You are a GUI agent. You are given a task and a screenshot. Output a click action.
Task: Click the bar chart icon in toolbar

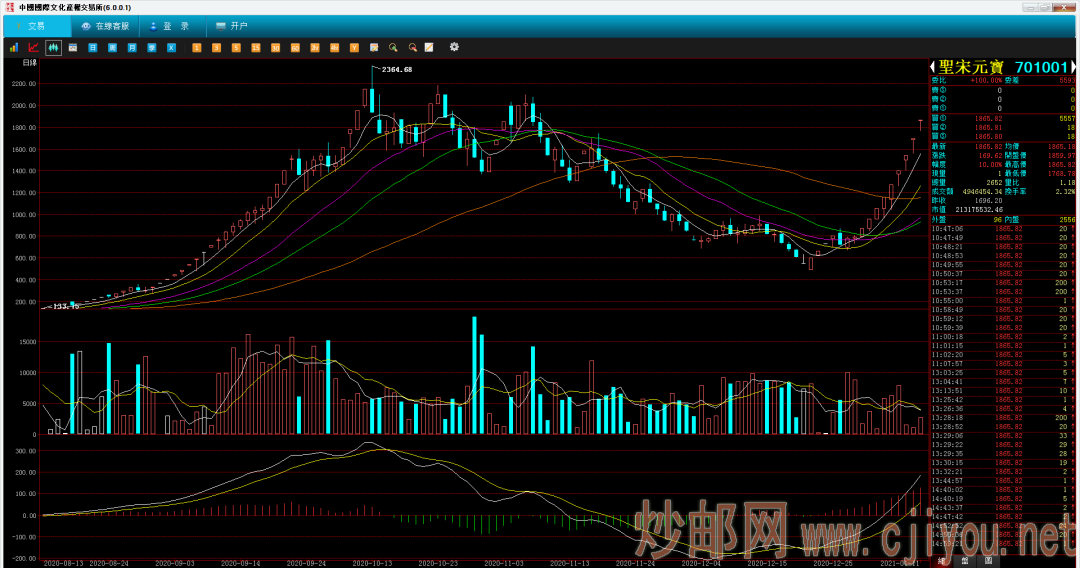tap(14, 47)
